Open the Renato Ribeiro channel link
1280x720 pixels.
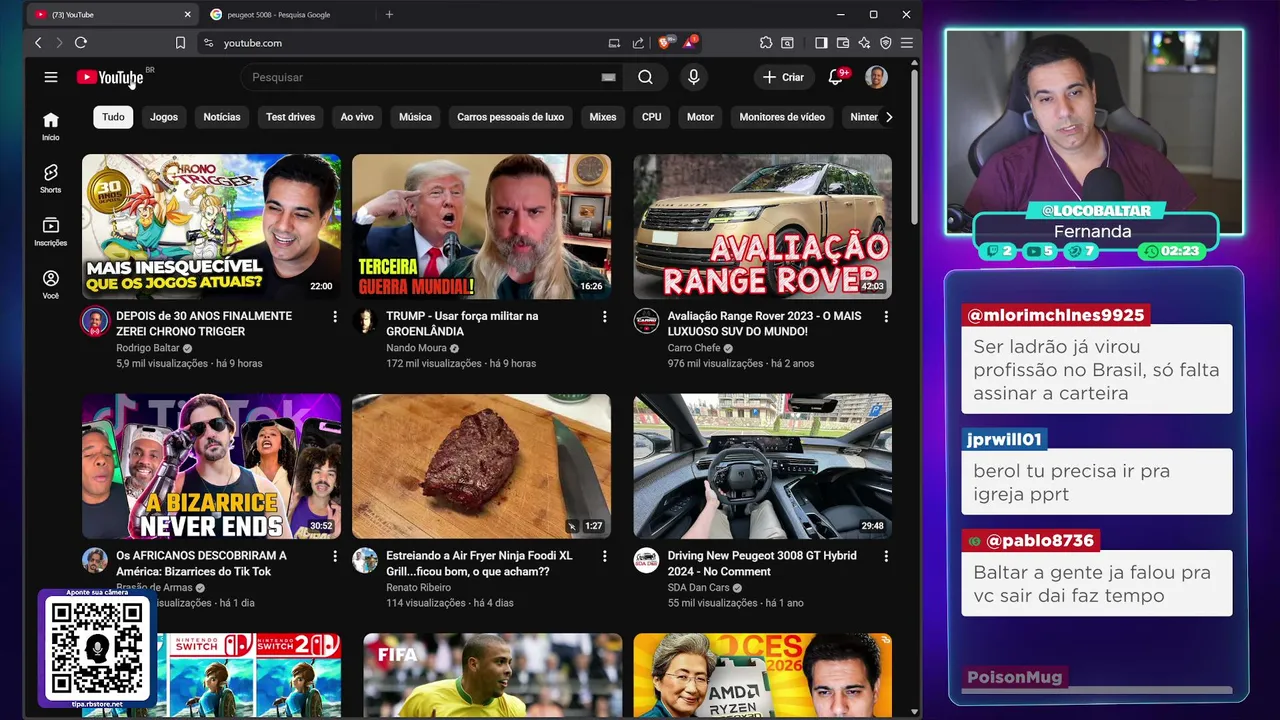pos(418,588)
